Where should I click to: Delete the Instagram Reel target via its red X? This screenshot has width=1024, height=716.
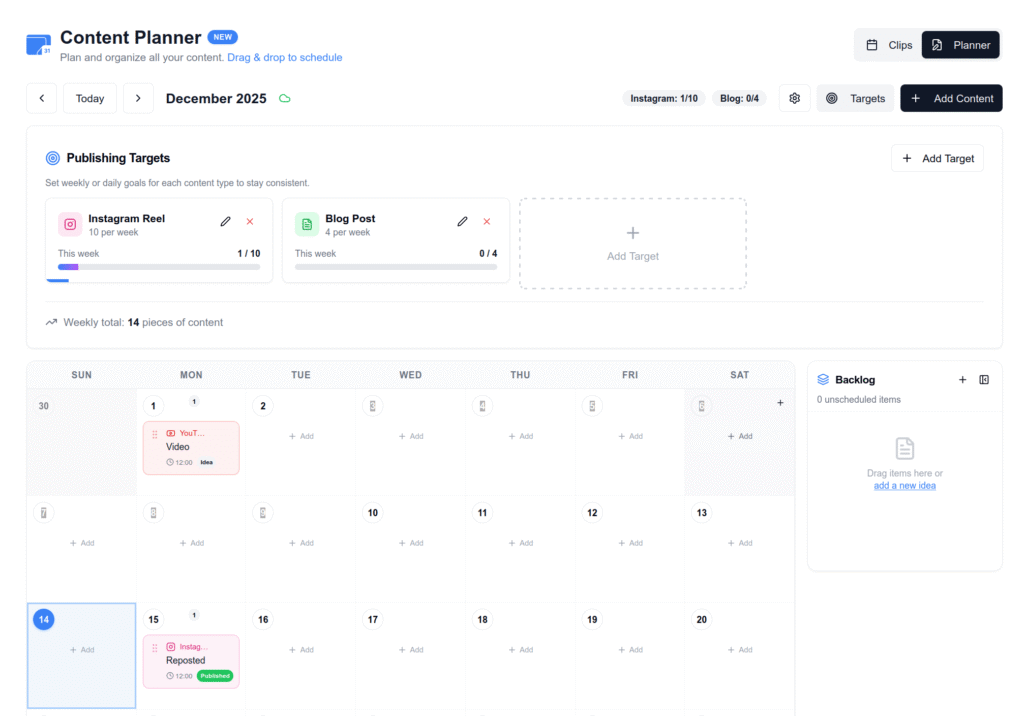(249, 221)
